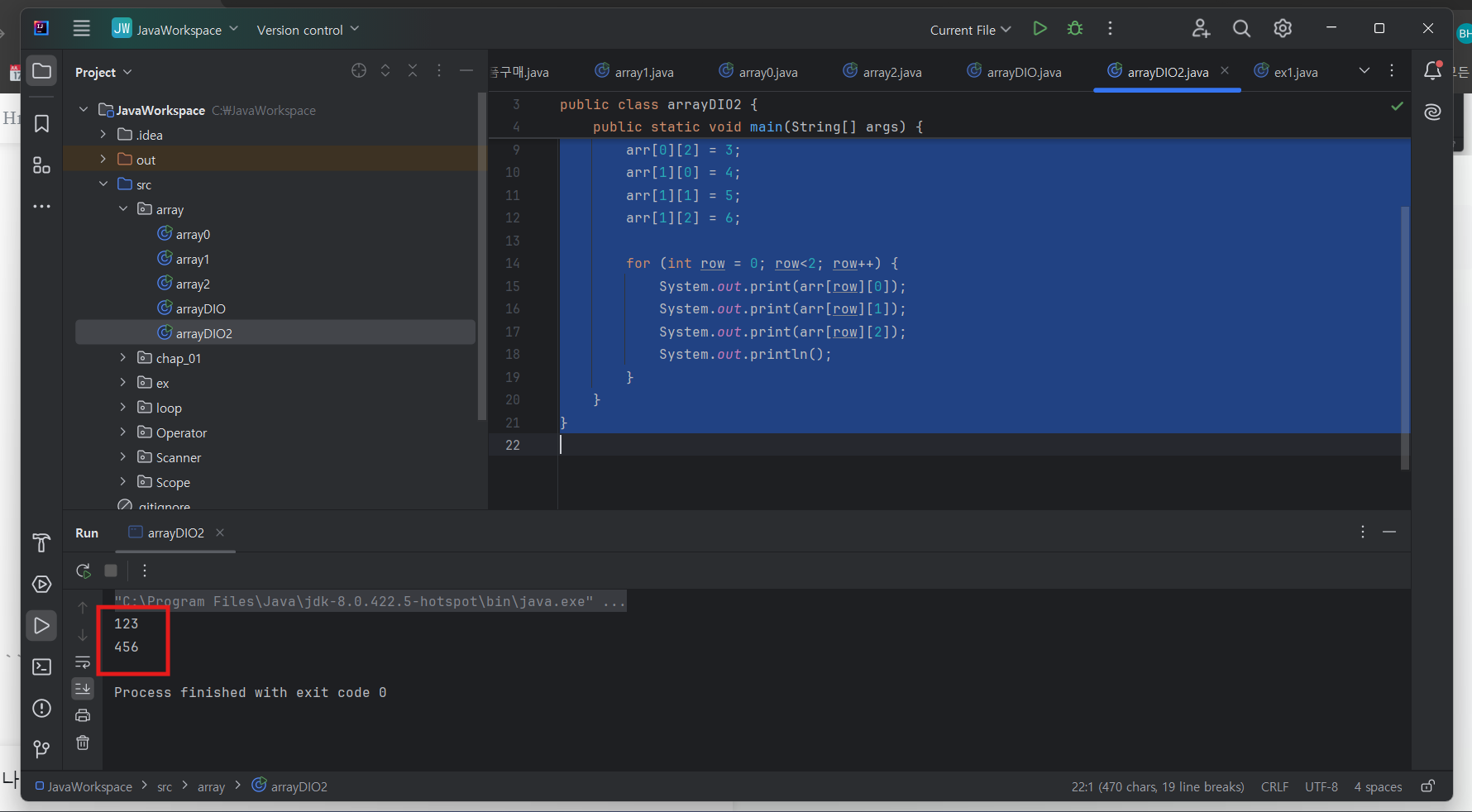1472x812 pixels.
Task: Click the Stop button in Run panel
Action: (x=111, y=571)
